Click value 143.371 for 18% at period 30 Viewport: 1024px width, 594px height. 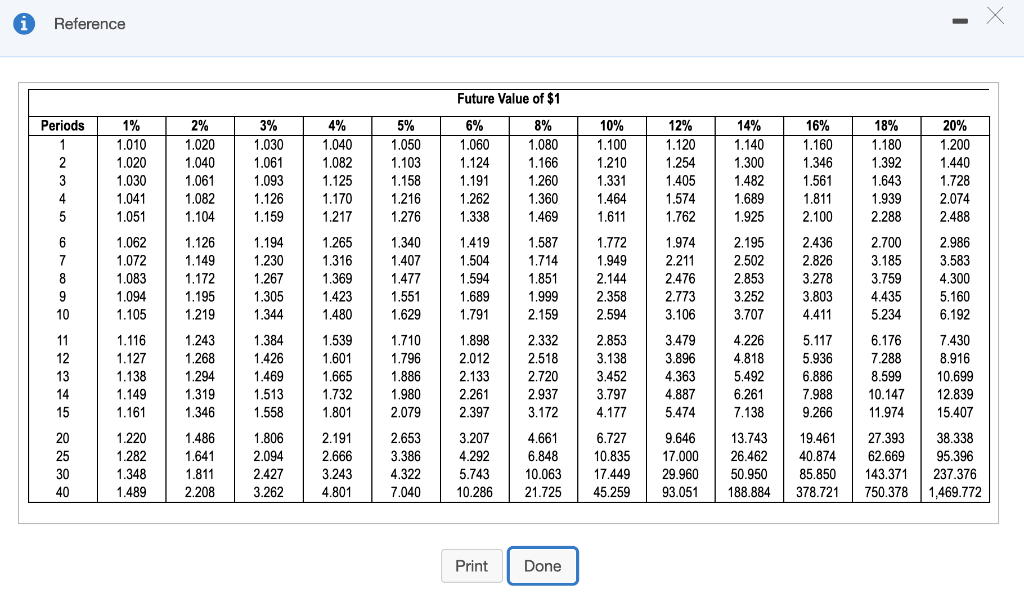coord(886,474)
